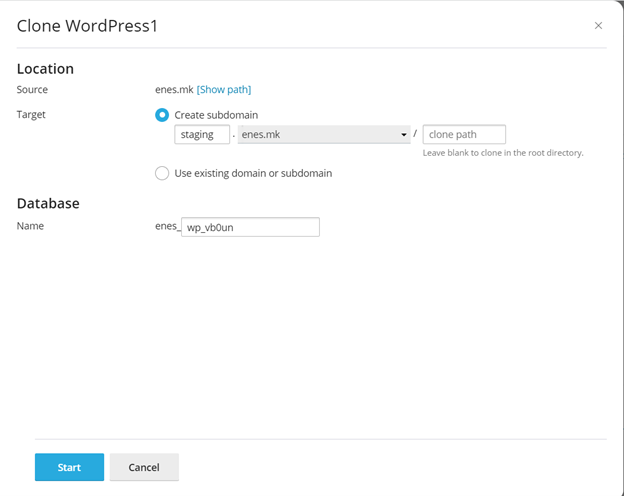Click the enes_ database prefix text

pos(167,227)
